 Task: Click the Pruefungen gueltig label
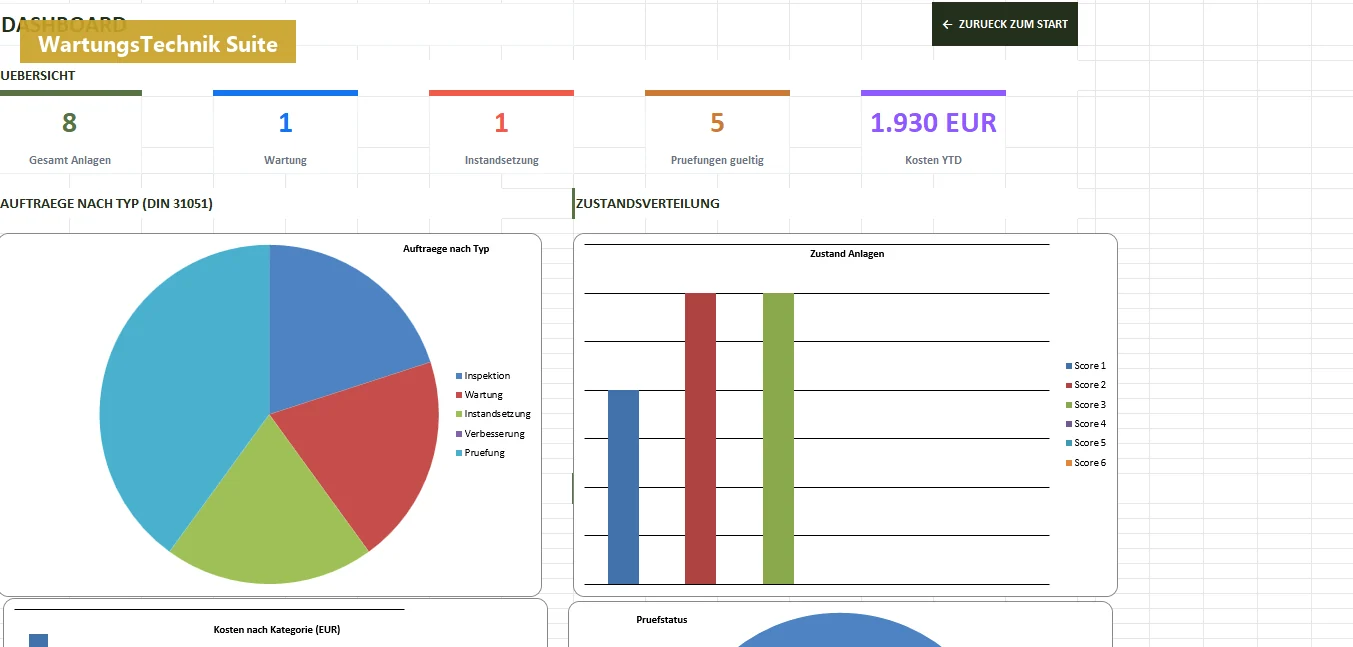point(717,160)
